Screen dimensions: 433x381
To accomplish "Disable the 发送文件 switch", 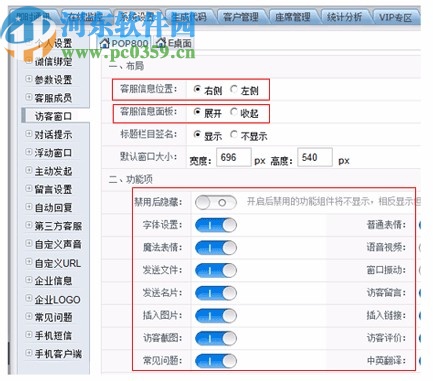I will point(216,270).
